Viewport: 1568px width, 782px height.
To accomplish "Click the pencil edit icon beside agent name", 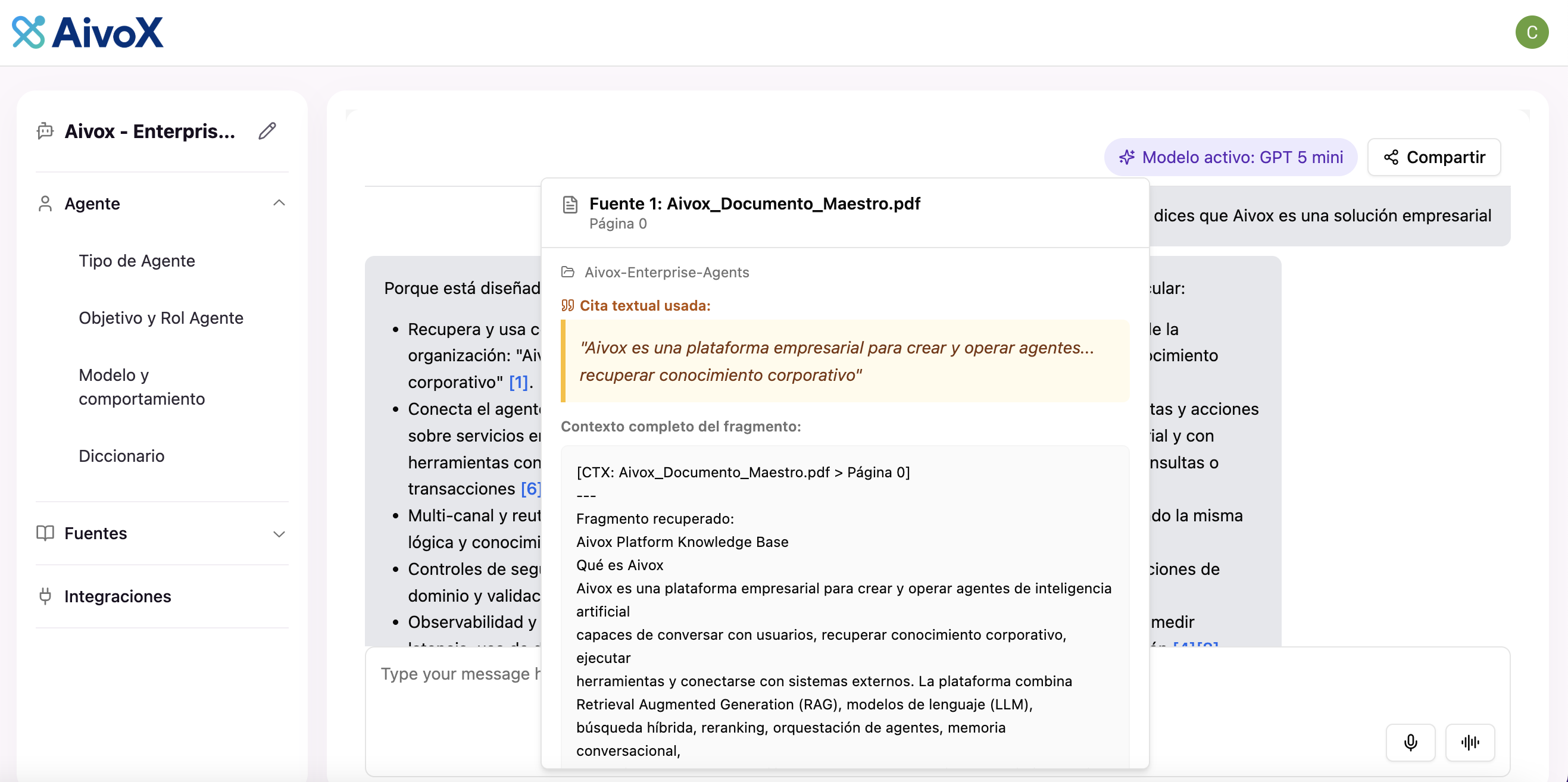I will 267,131.
